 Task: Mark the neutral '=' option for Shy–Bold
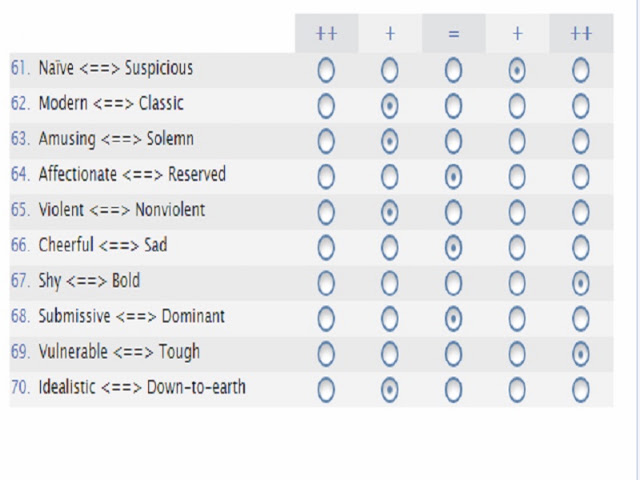(x=453, y=283)
